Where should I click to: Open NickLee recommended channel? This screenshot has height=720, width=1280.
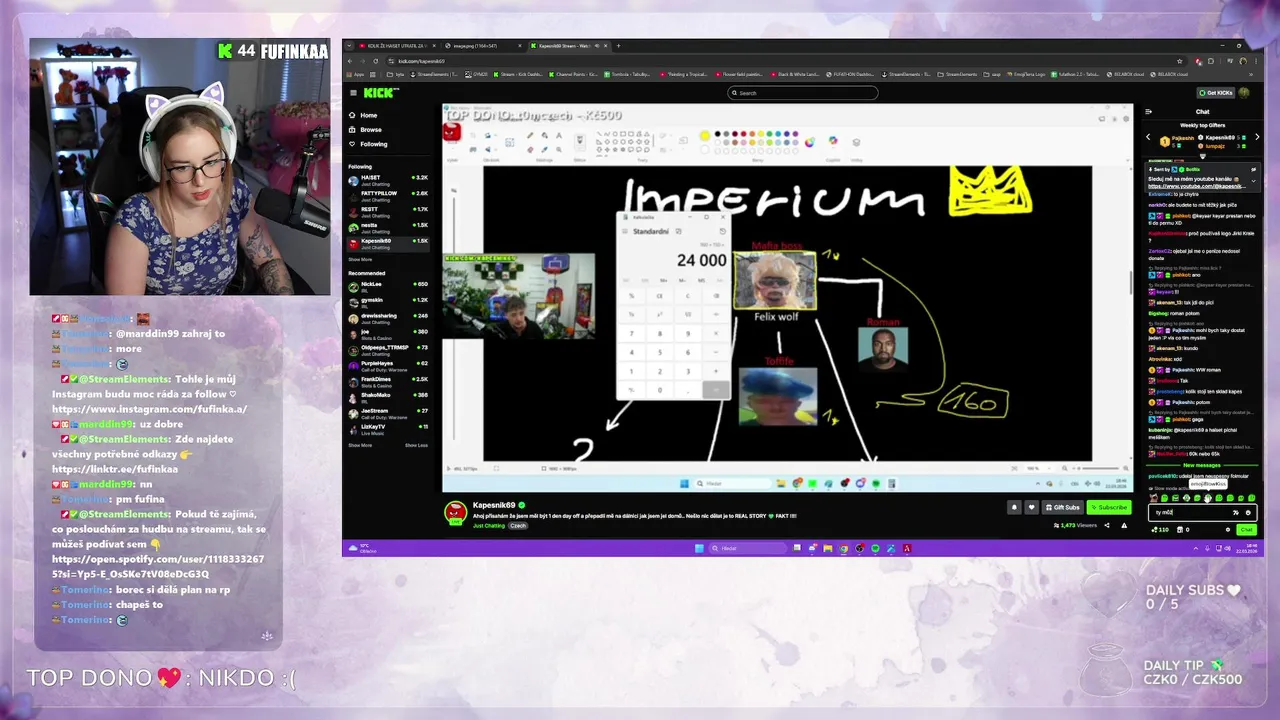[x=388, y=286]
